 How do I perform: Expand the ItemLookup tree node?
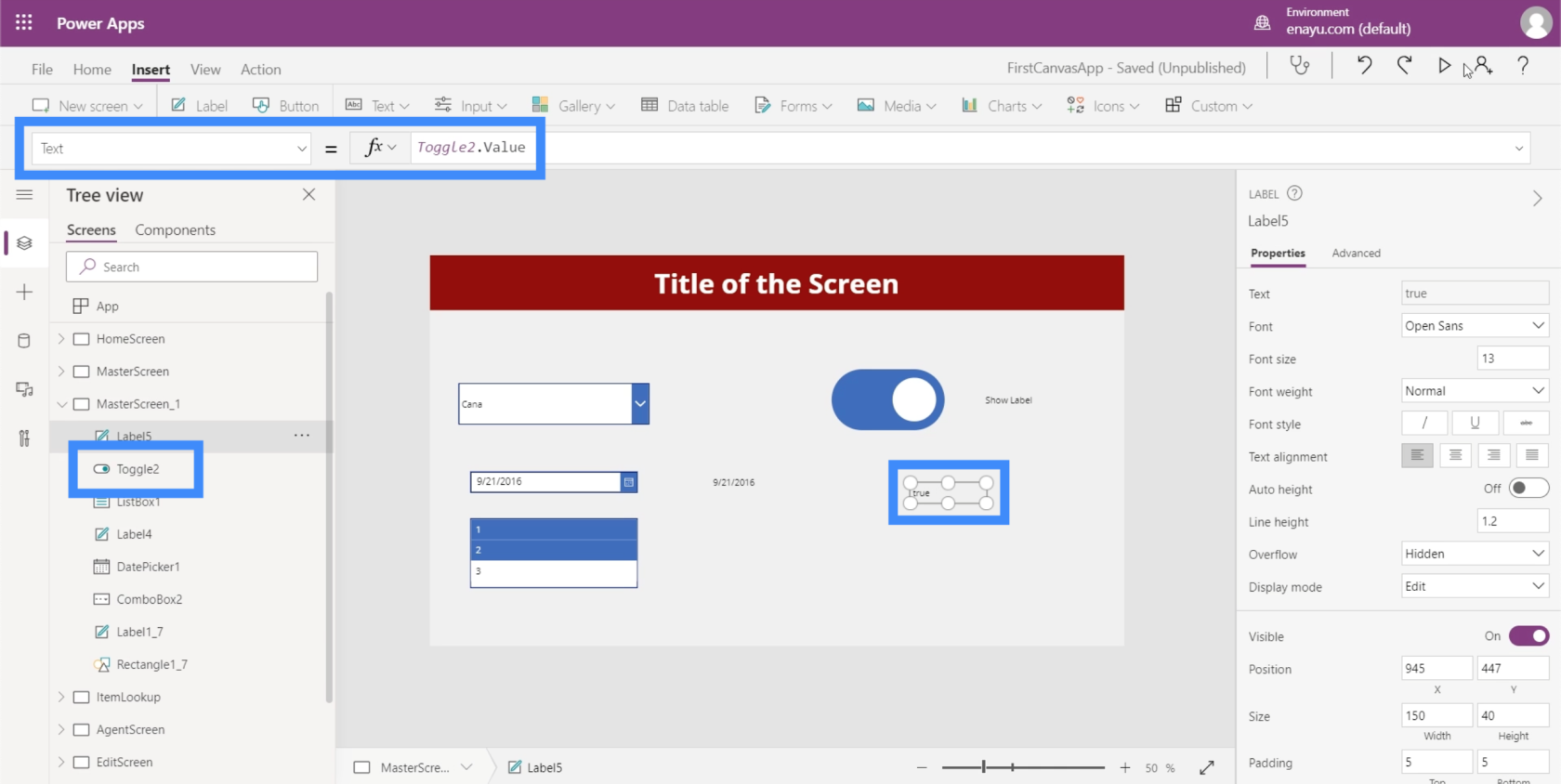[x=61, y=697]
